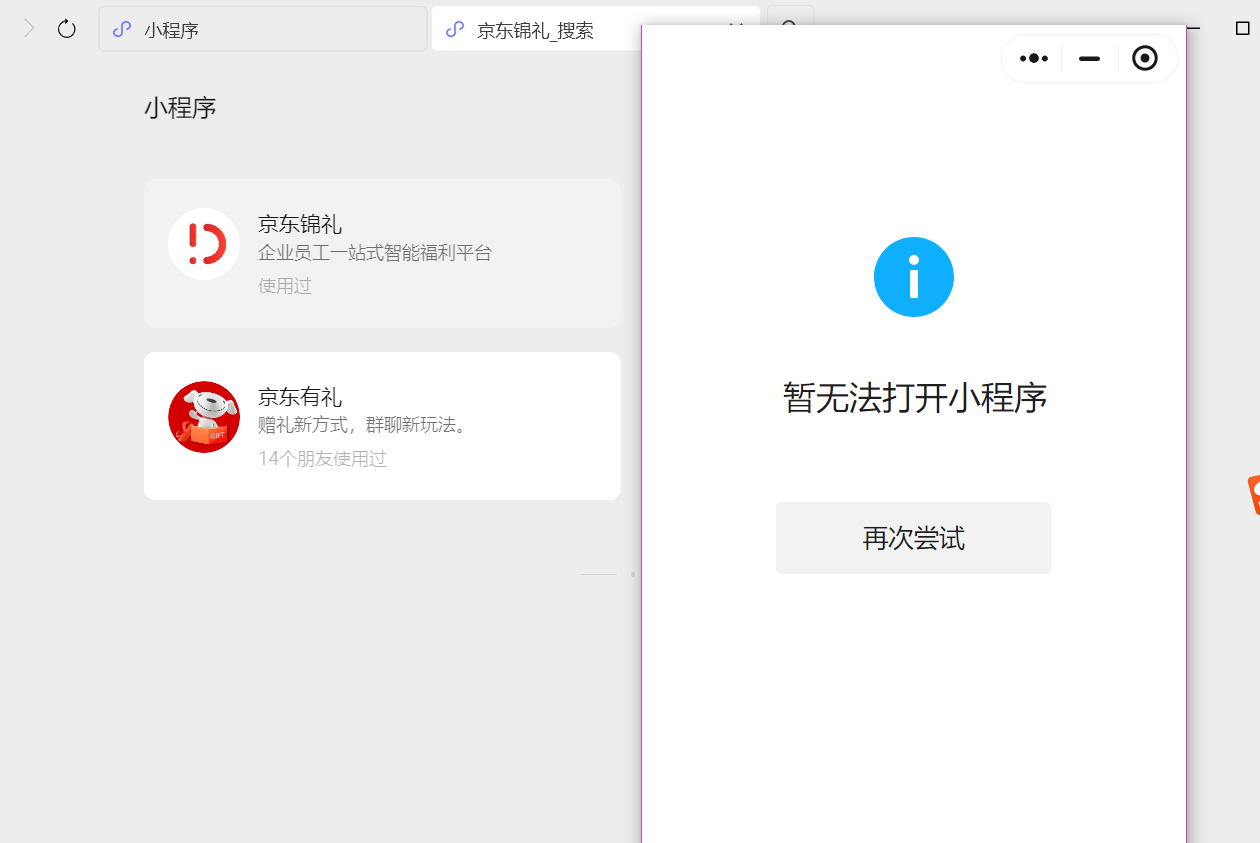This screenshot has width=1260, height=843.
Task: Switch to the 小程序 tab
Action: pyautogui.click(x=263, y=29)
